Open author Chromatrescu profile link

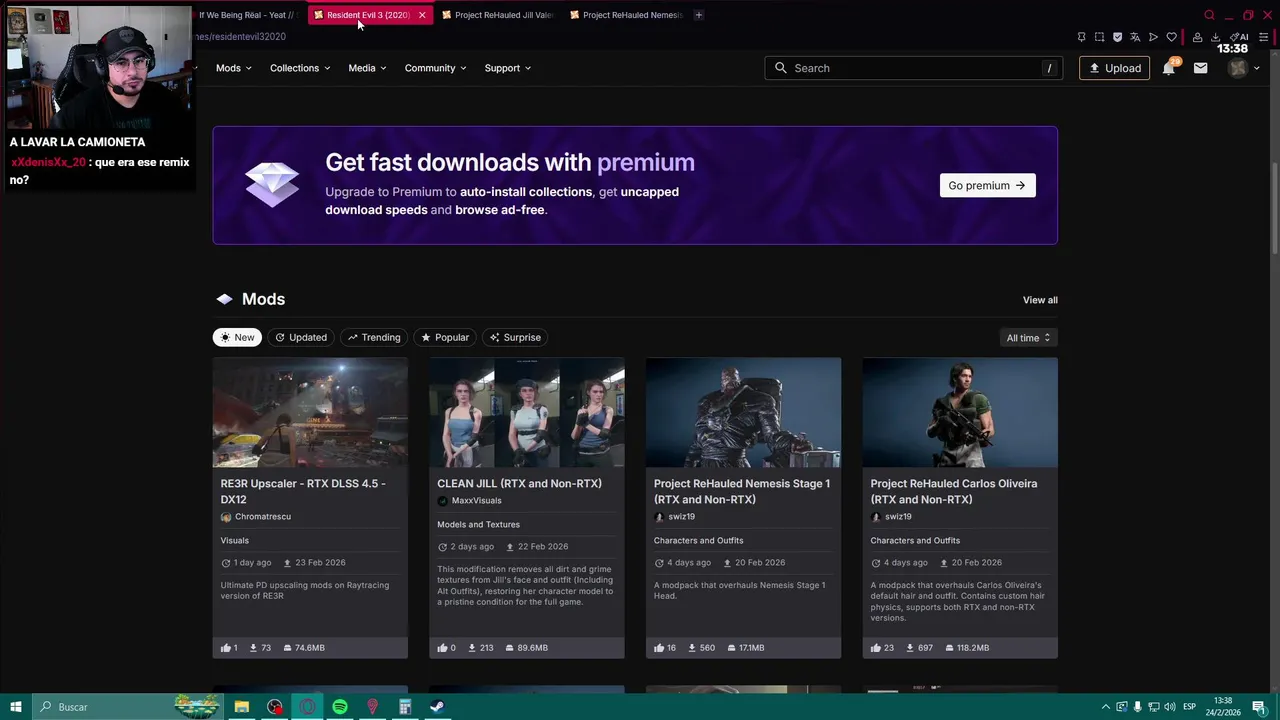262,516
